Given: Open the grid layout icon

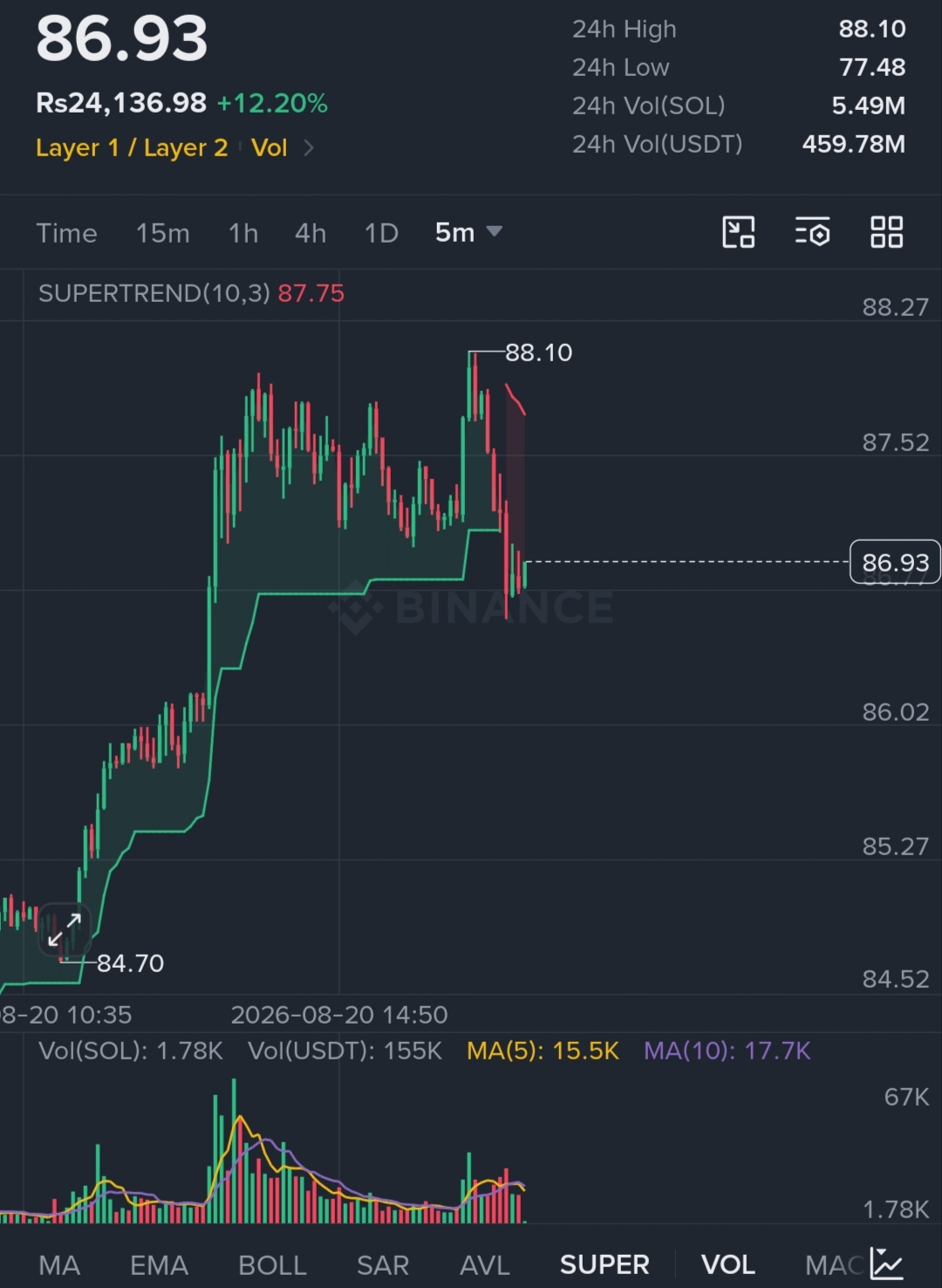Looking at the screenshot, I should [886, 232].
